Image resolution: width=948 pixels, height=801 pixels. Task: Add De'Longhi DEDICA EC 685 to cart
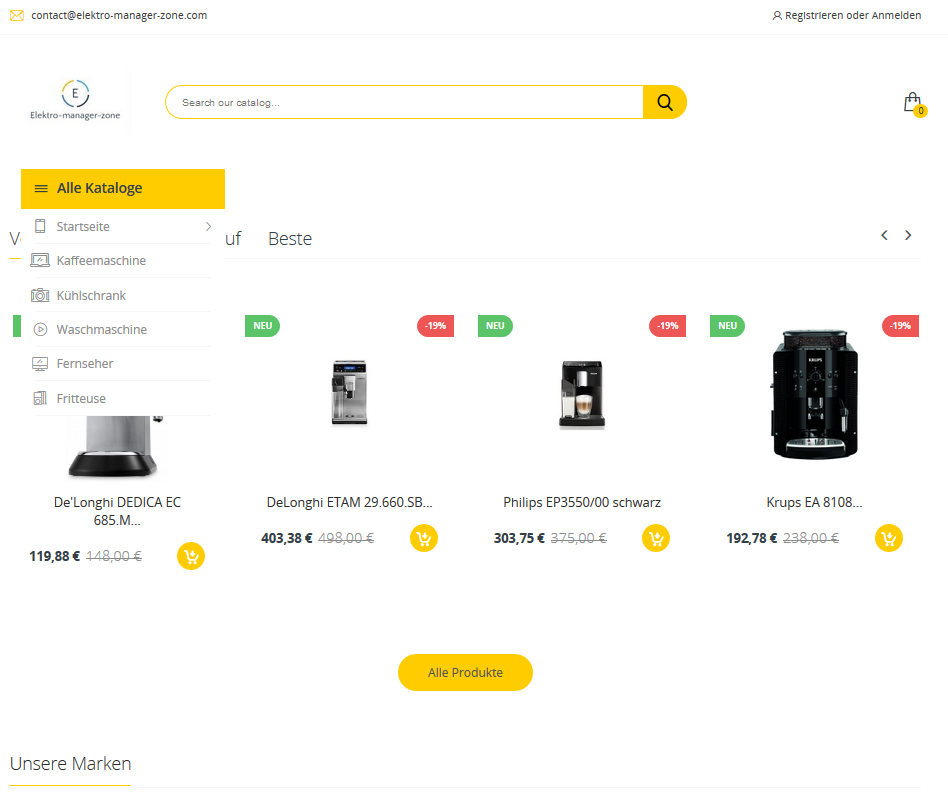(x=191, y=556)
